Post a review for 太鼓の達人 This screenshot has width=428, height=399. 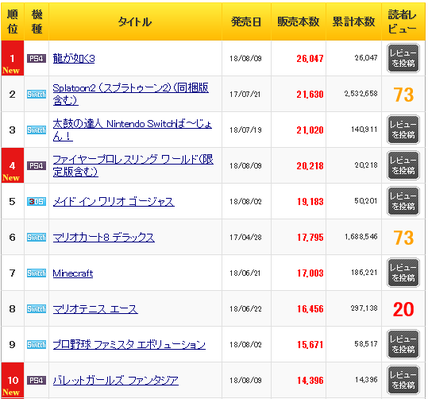[x=403, y=130]
